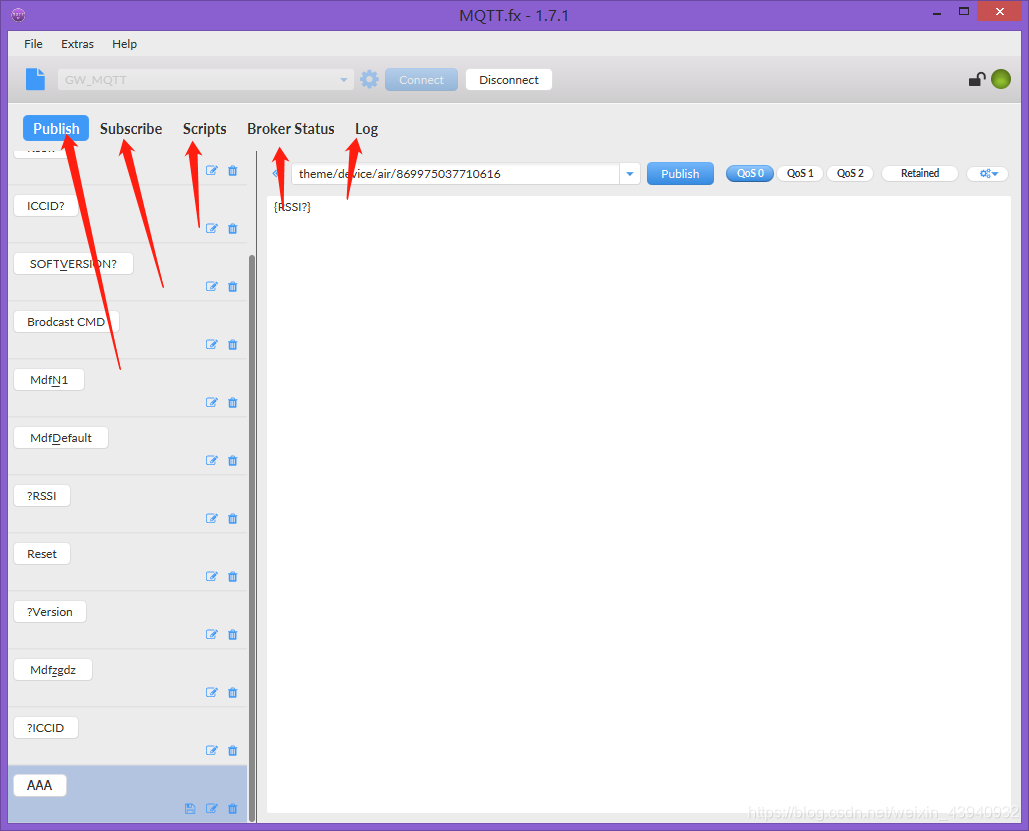Click the blue connection profile document icon
This screenshot has height=831, width=1029.
click(x=35, y=79)
